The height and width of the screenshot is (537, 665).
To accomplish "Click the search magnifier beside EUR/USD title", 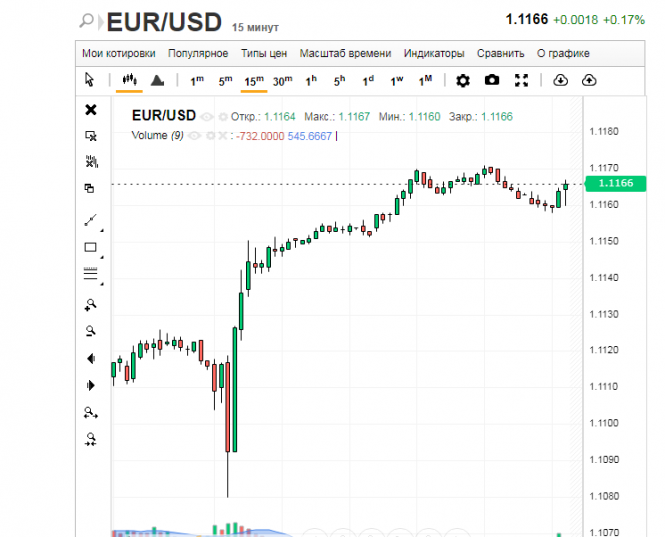I will [87, 20].
